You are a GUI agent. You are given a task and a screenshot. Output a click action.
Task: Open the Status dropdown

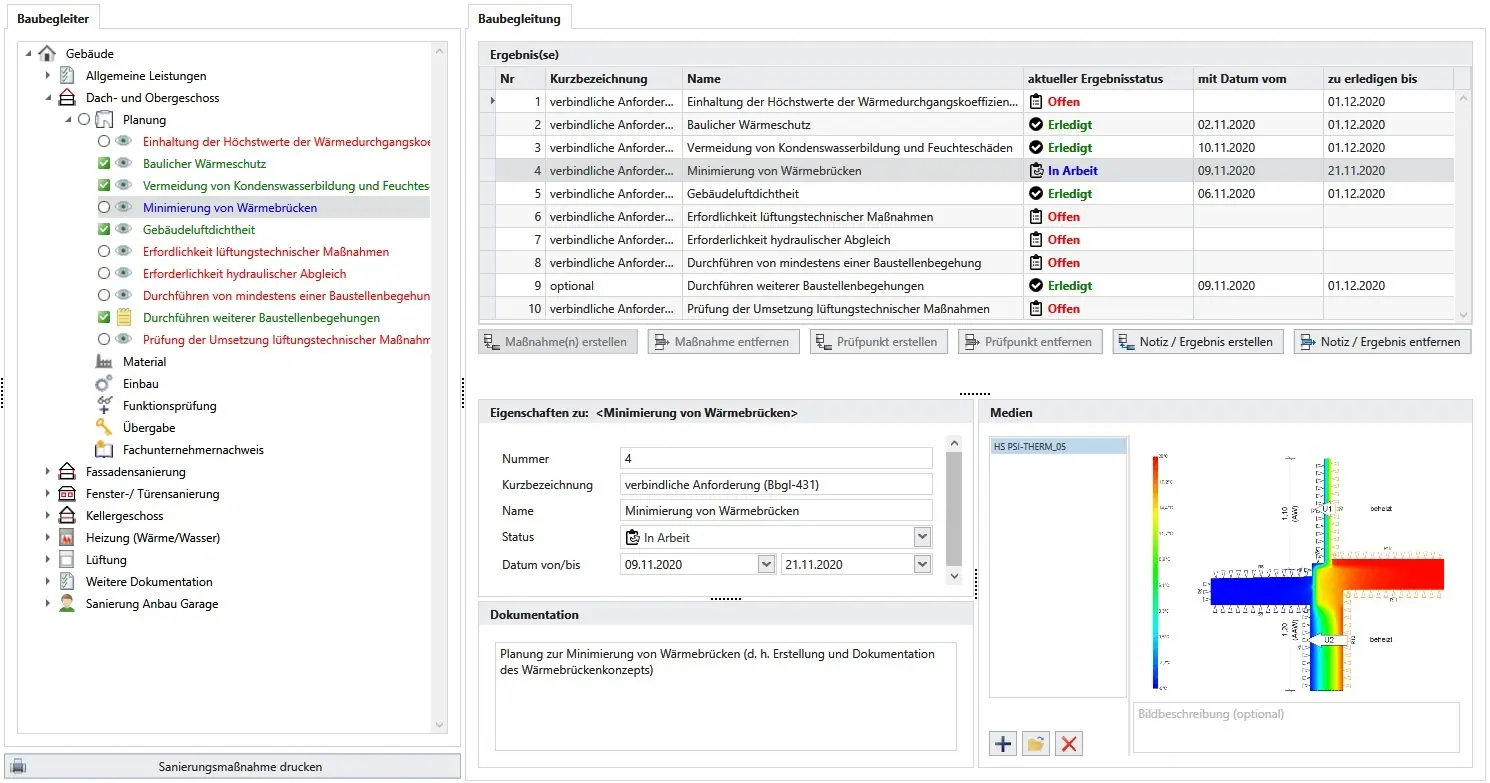(922, 538)
